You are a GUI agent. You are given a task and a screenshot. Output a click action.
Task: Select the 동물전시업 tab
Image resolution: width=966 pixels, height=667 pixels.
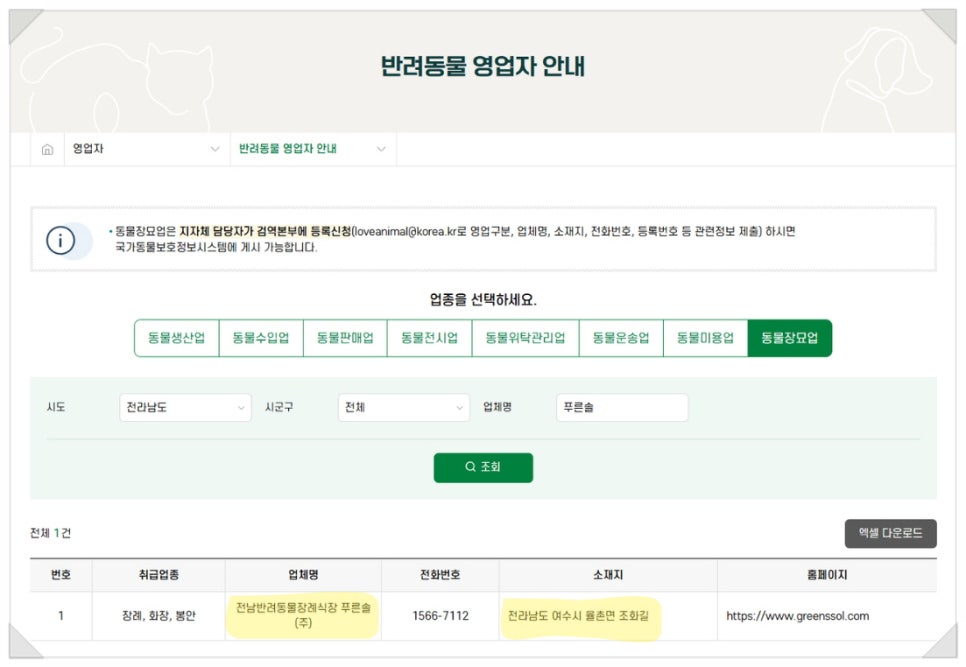429,338
